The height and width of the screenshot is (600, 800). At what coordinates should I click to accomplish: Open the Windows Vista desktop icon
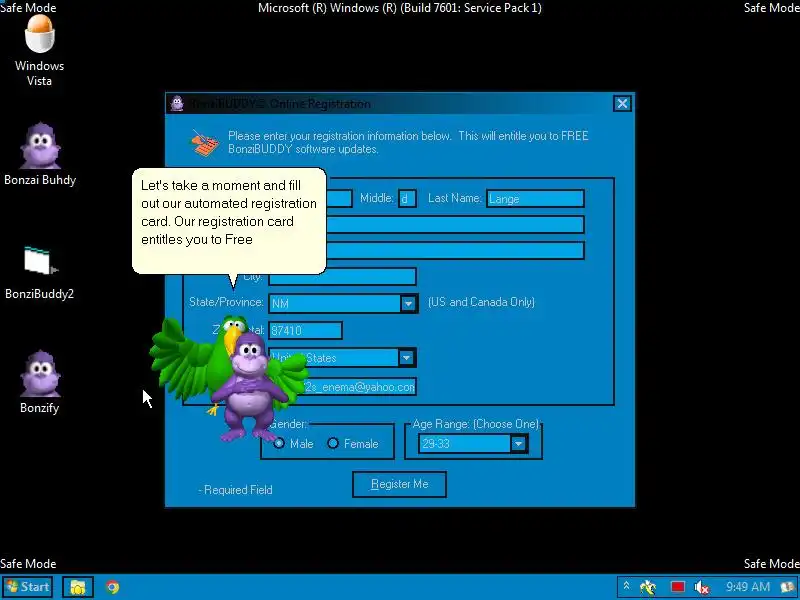39,51
